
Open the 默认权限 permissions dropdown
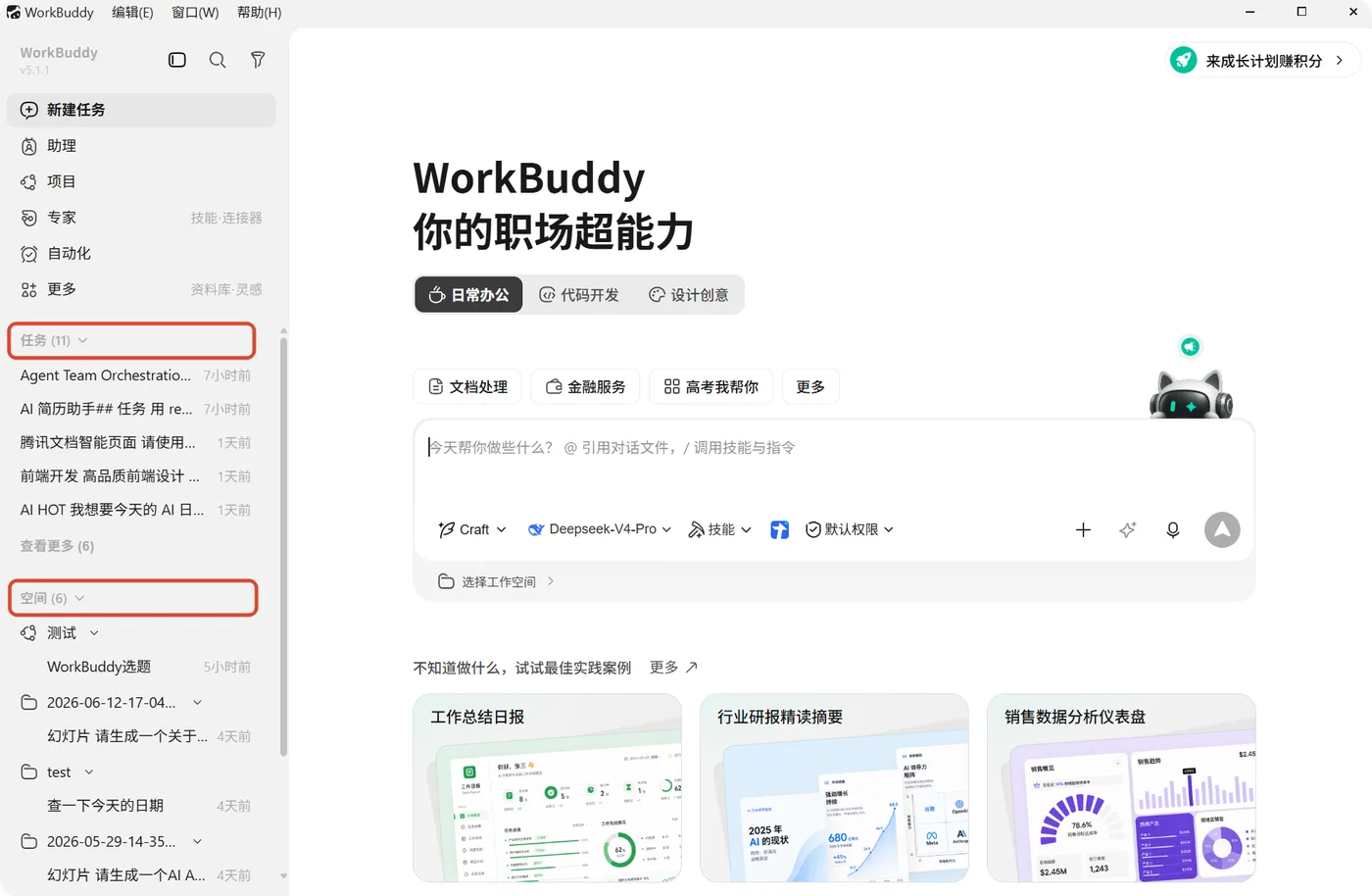pyautogui.click(x=850, y=529)
